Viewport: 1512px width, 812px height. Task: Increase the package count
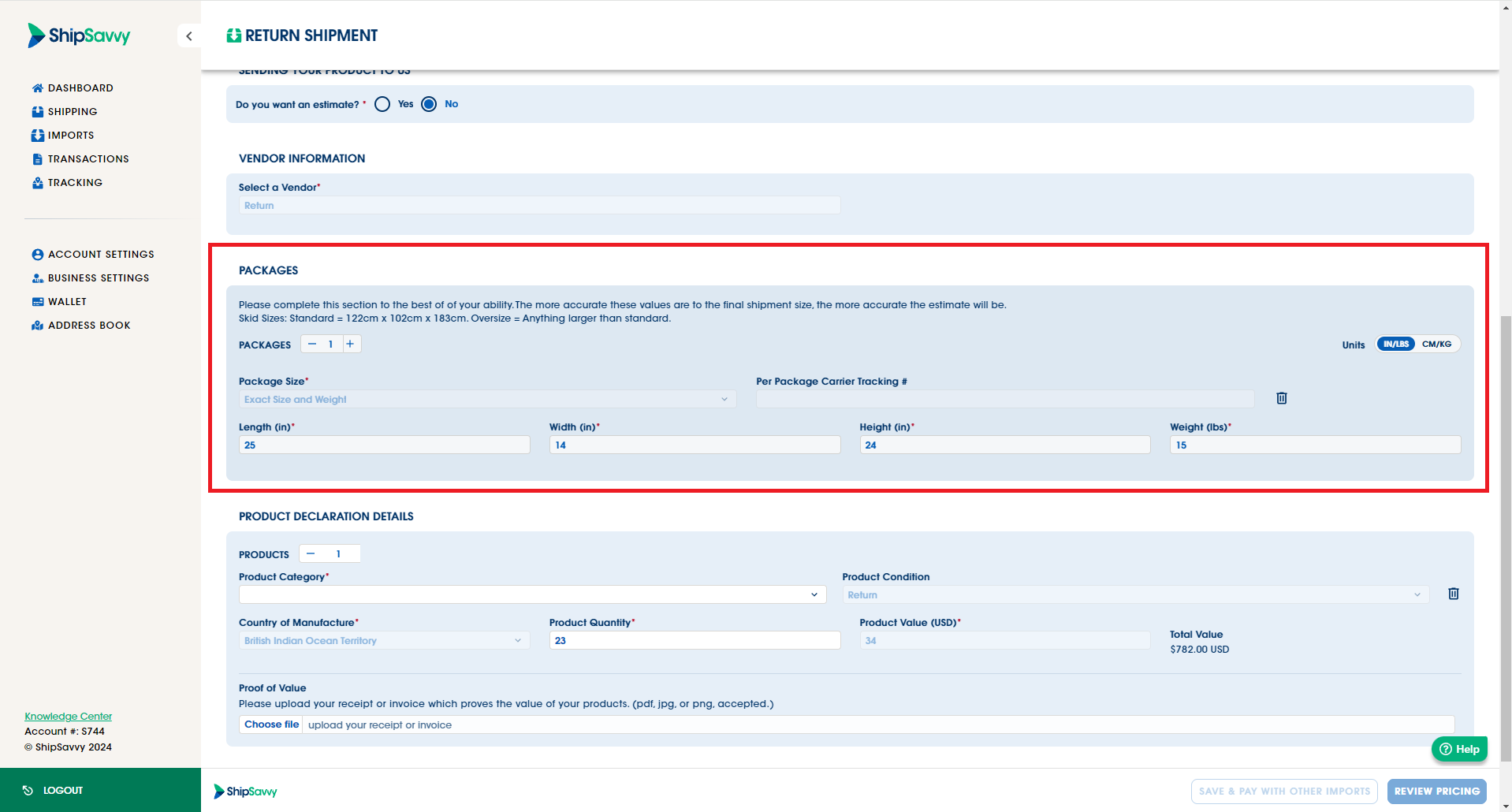coord(351,345)
